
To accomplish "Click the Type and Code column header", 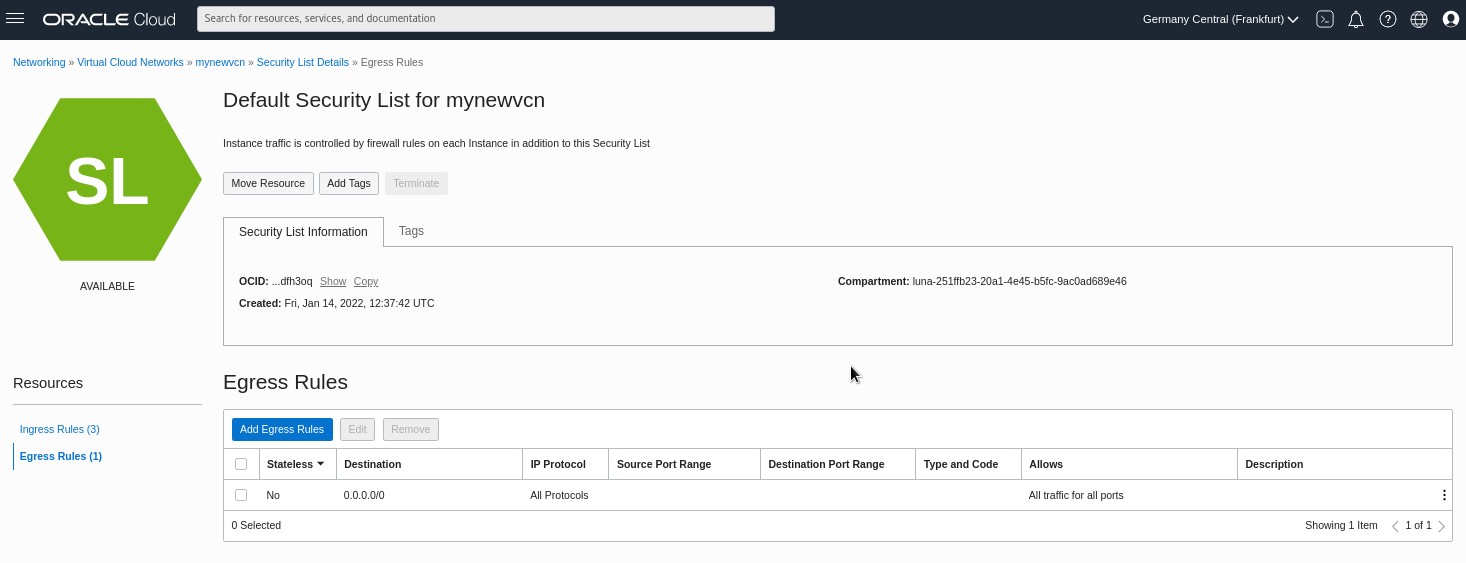I will [961, 464].
